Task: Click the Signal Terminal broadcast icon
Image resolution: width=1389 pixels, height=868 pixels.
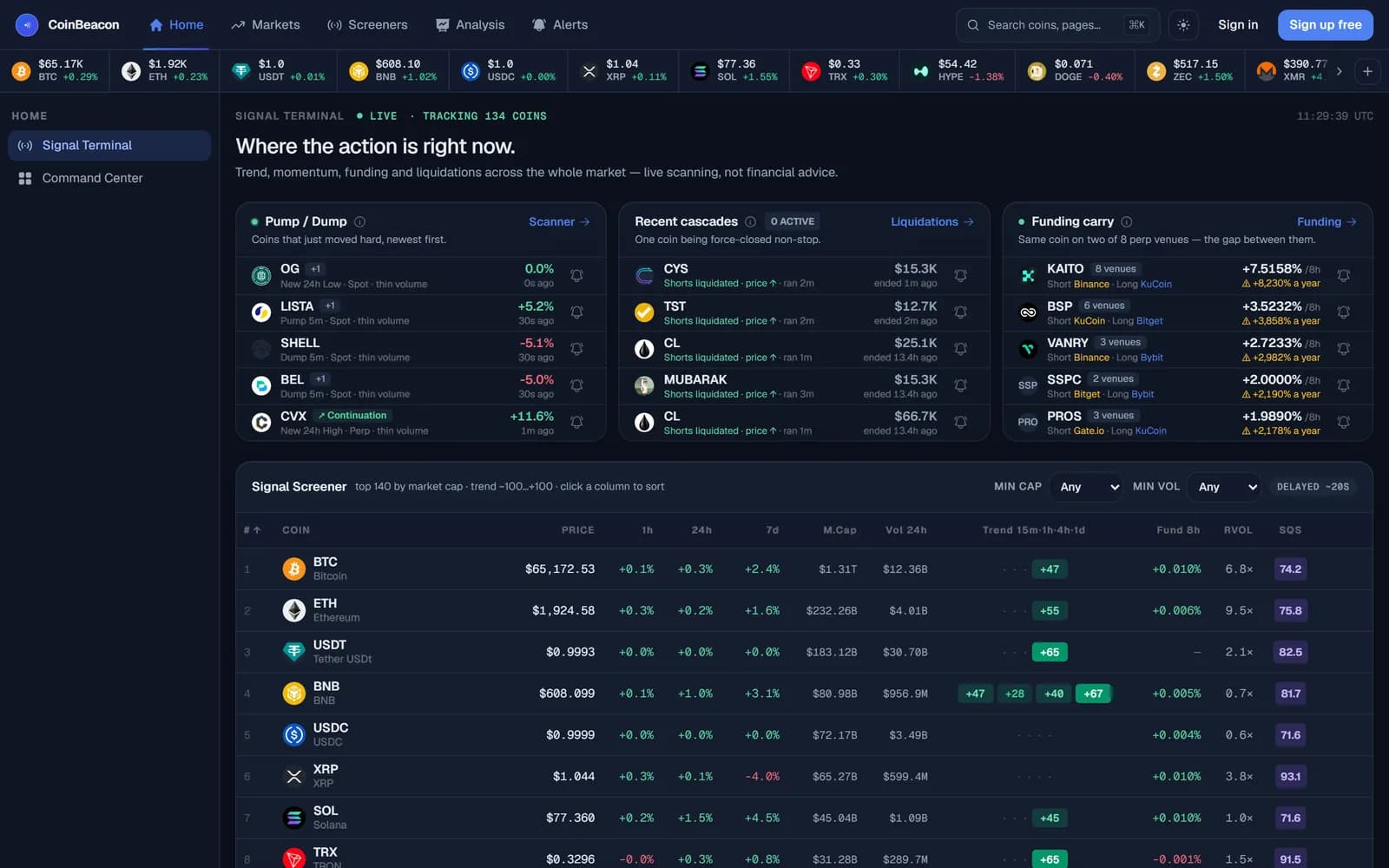Action: [x=25, y=146]
